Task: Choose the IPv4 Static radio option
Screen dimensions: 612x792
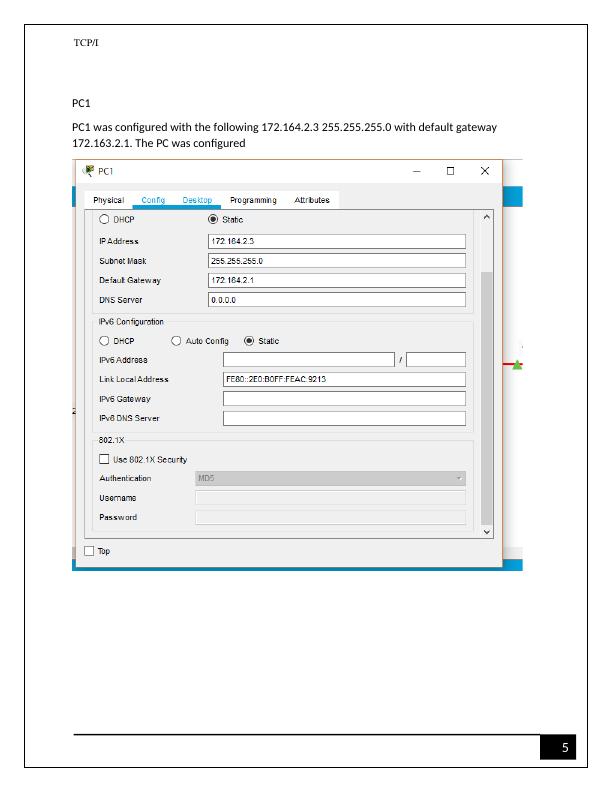Action: (213, 220)
